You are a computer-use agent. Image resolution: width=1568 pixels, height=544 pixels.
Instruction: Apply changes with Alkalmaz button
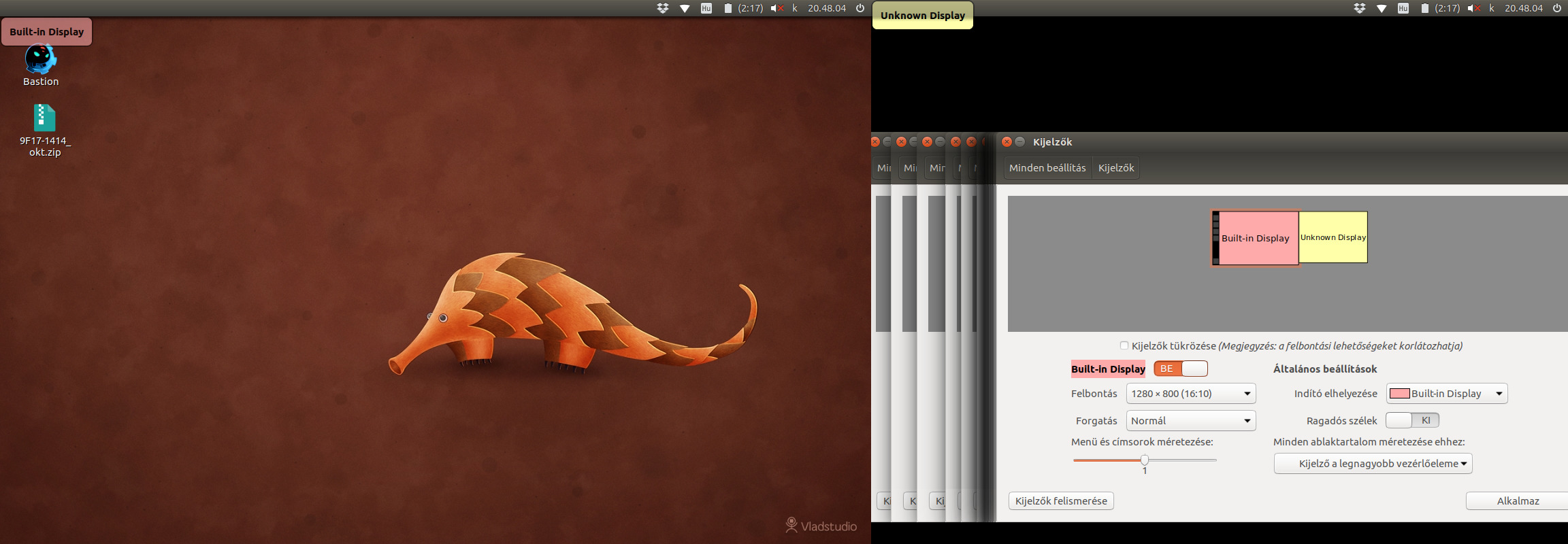coord(1518,501)
